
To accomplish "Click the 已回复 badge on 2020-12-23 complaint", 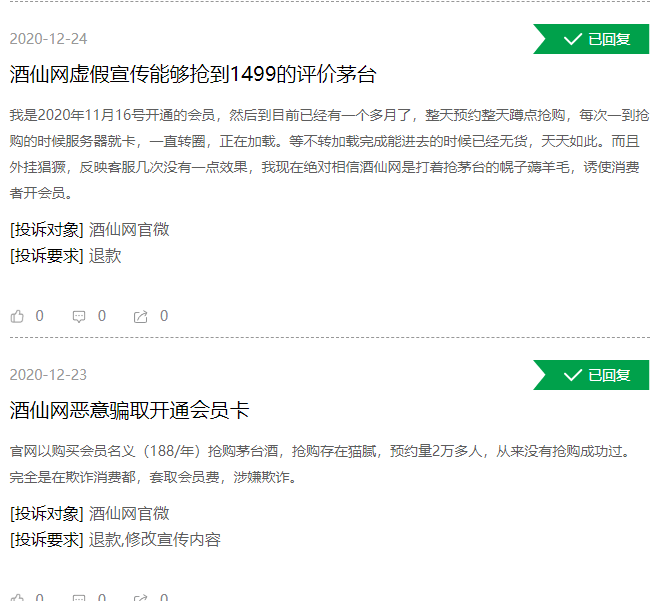I will pyautogui.click(x=592, y=375).
